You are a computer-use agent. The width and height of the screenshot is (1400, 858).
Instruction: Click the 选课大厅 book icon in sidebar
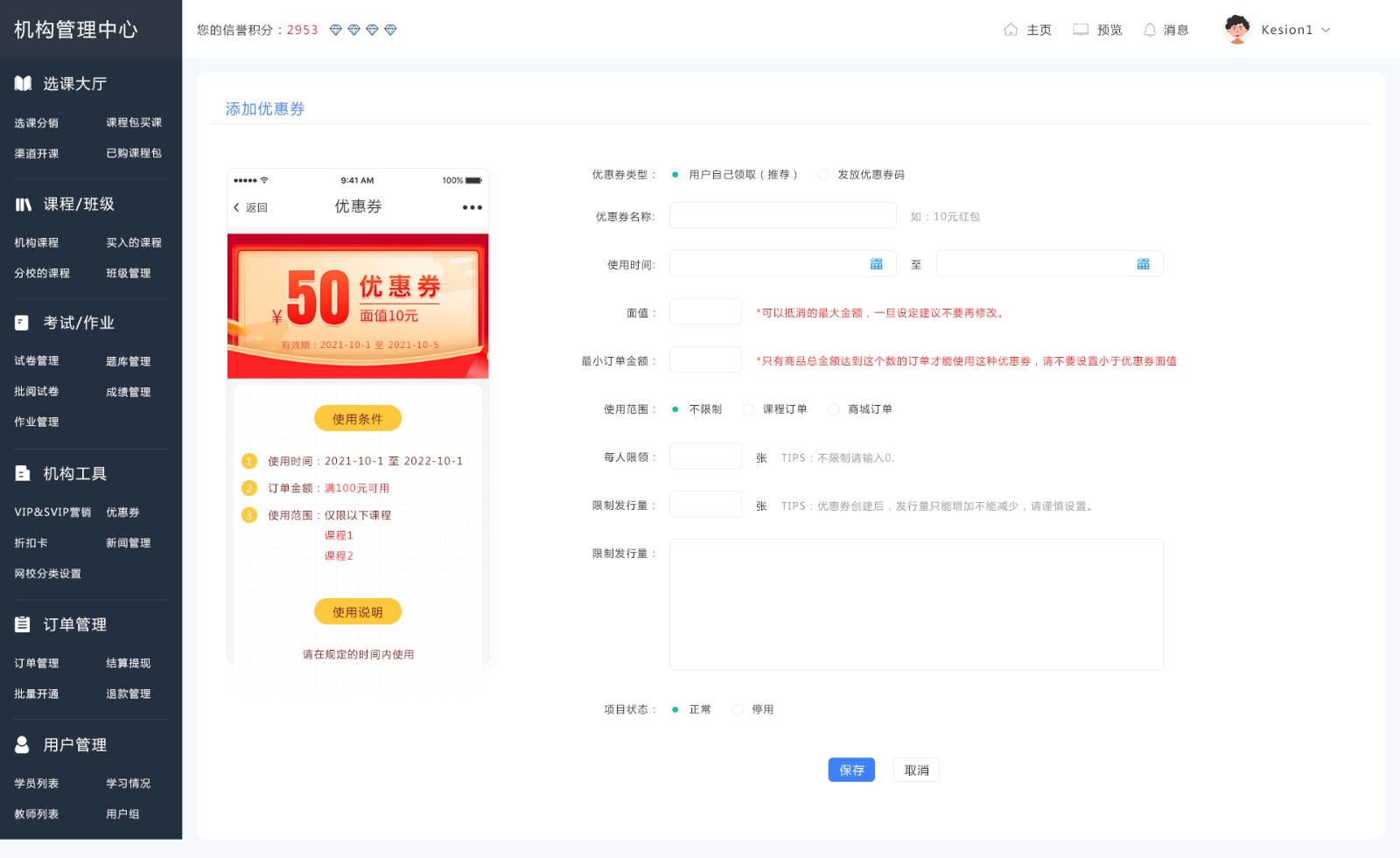pos(21,82)
